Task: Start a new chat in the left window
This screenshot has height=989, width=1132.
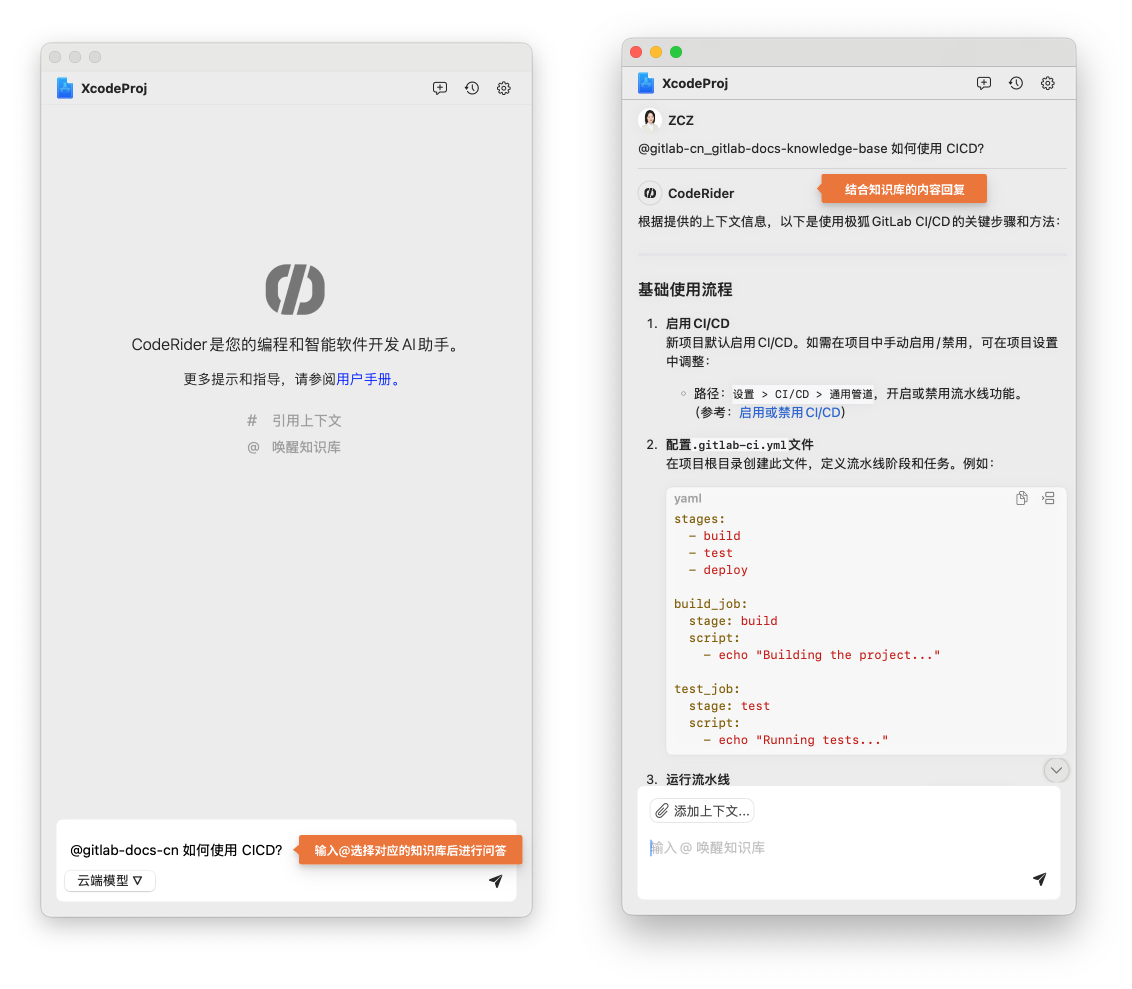Action: 440,88
